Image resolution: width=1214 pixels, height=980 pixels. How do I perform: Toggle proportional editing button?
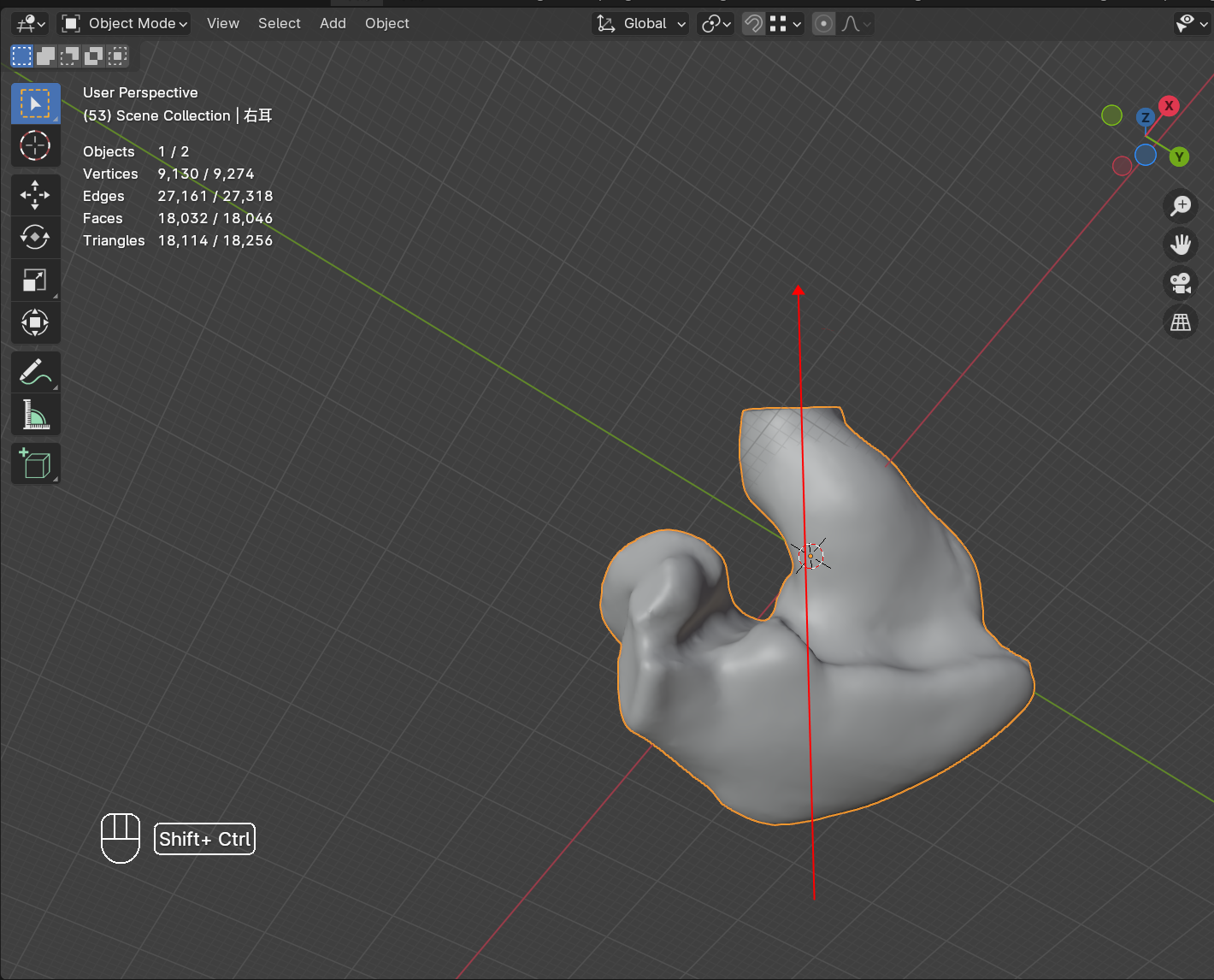tap(823, 24)
